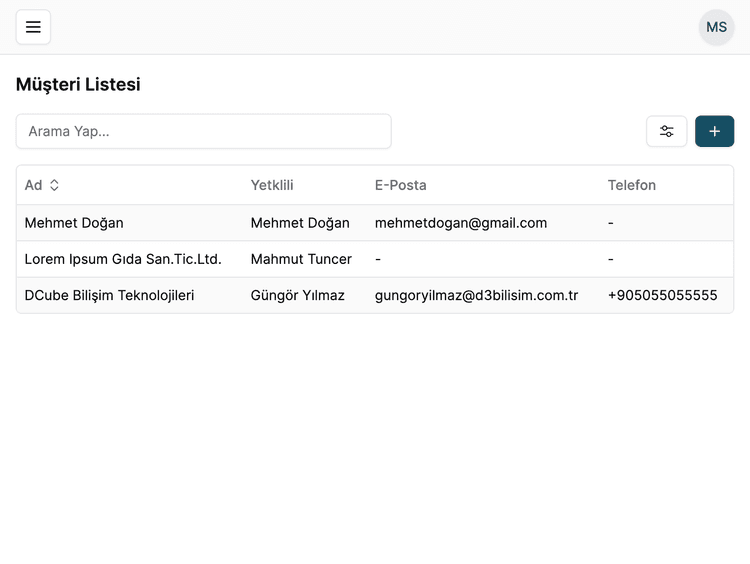Add a new customer with plus button

[x=714, y=131]
